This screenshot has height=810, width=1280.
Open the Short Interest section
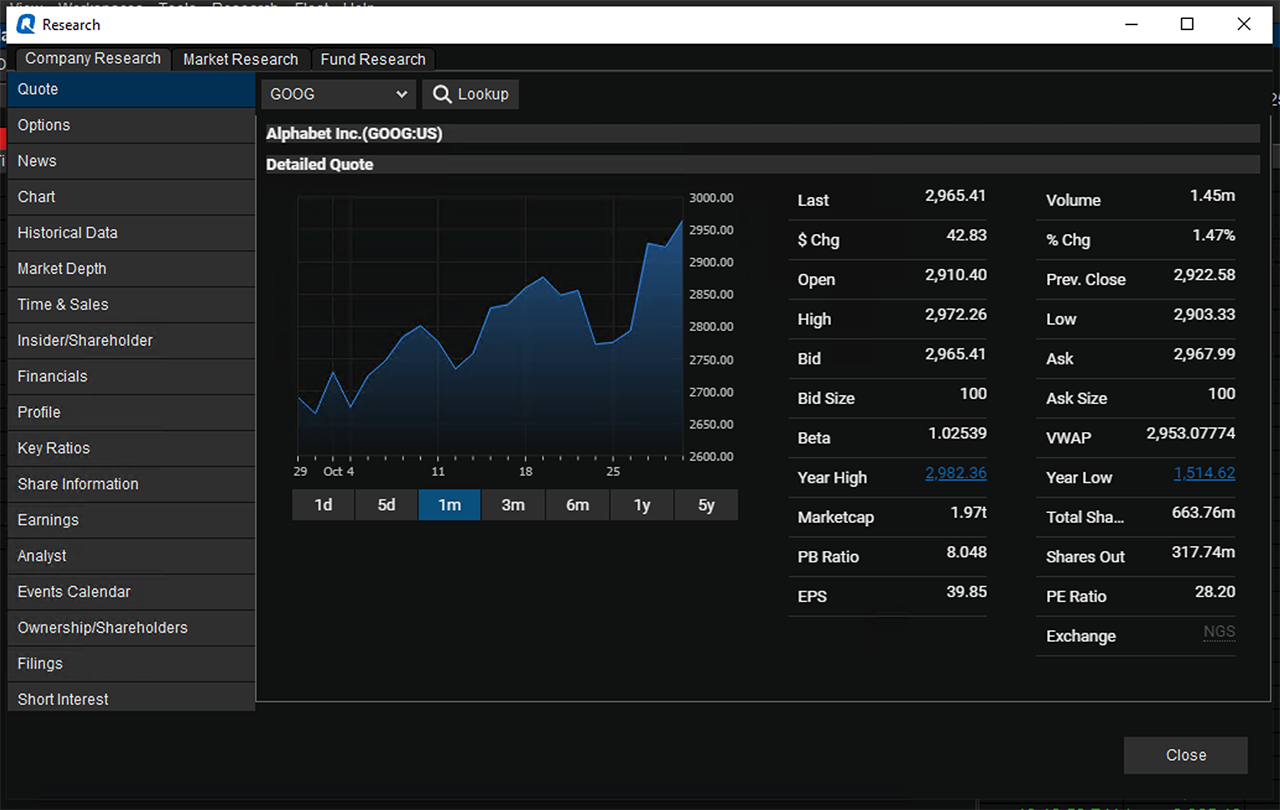[x=131, y=697]
